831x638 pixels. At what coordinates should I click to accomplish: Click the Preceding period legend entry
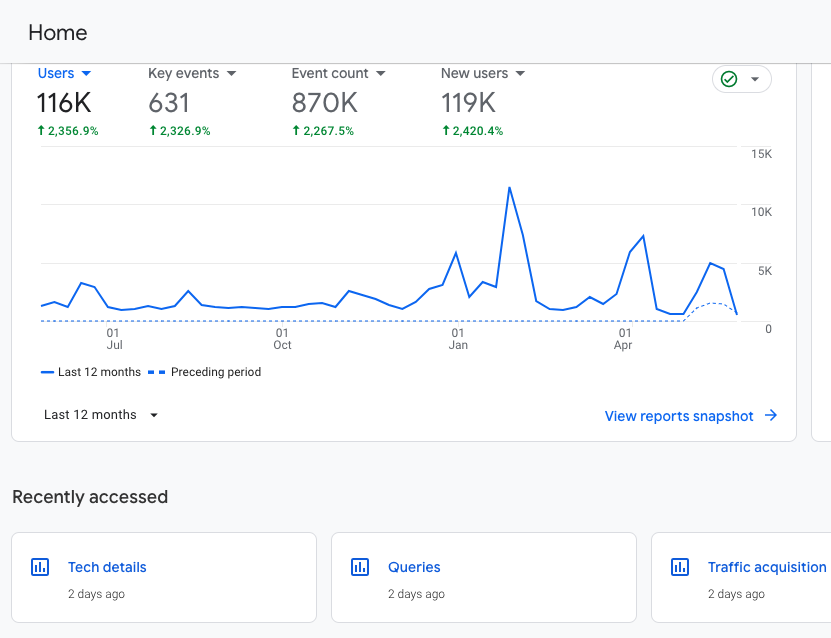[205, 372]
